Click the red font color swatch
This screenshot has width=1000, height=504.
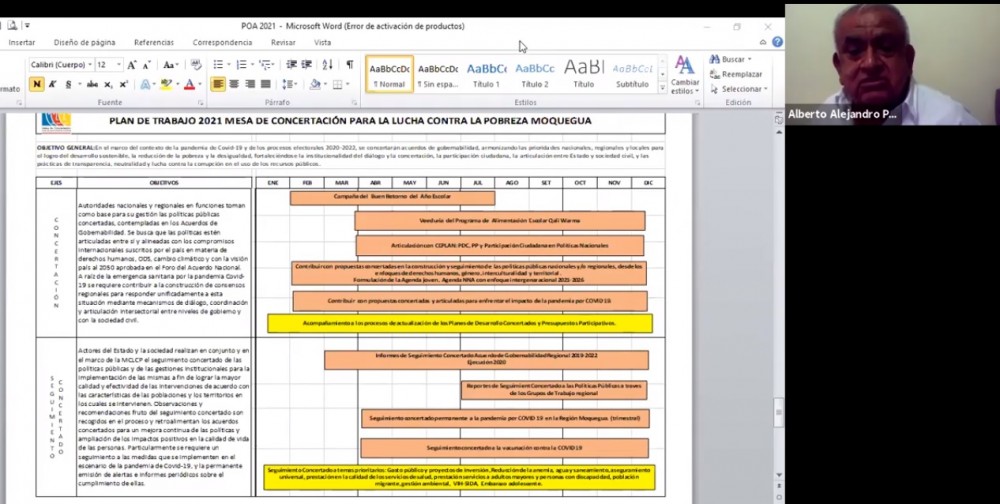(187, 85)
